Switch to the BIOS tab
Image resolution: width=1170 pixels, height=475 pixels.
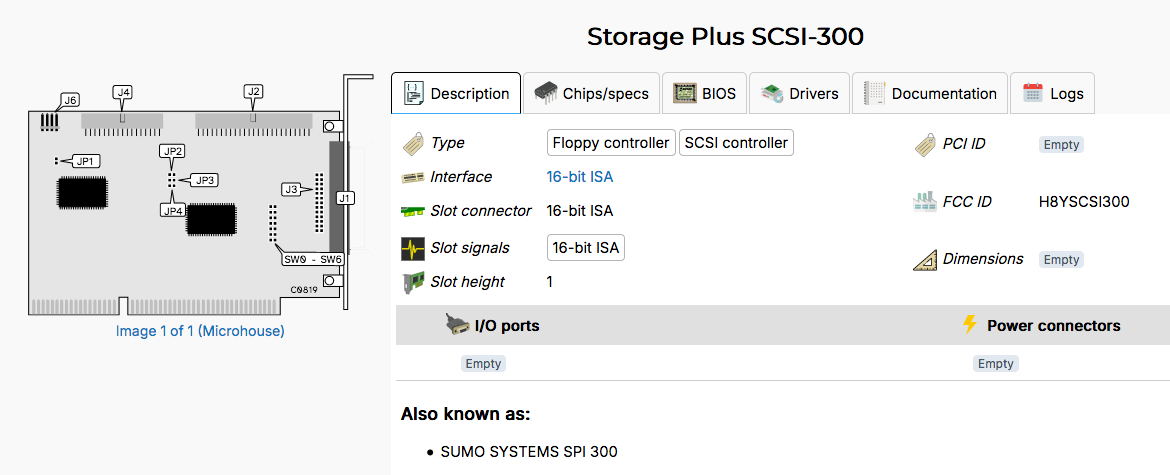coord(706,94)
